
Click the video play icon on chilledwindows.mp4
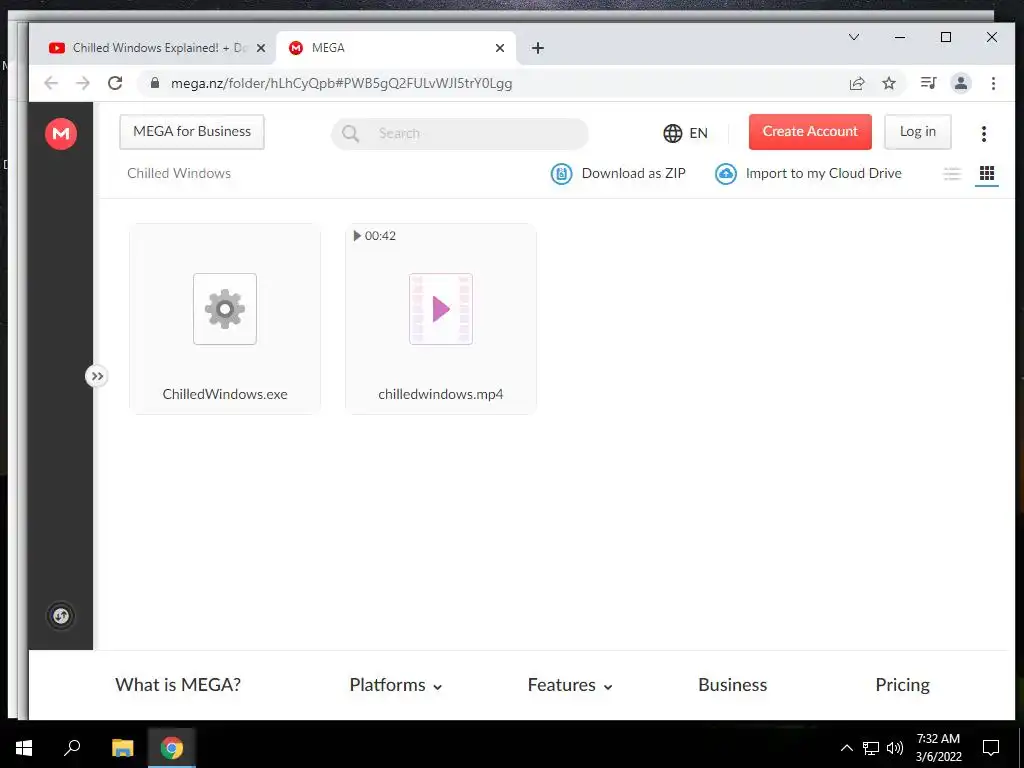(x=441, y=309)
